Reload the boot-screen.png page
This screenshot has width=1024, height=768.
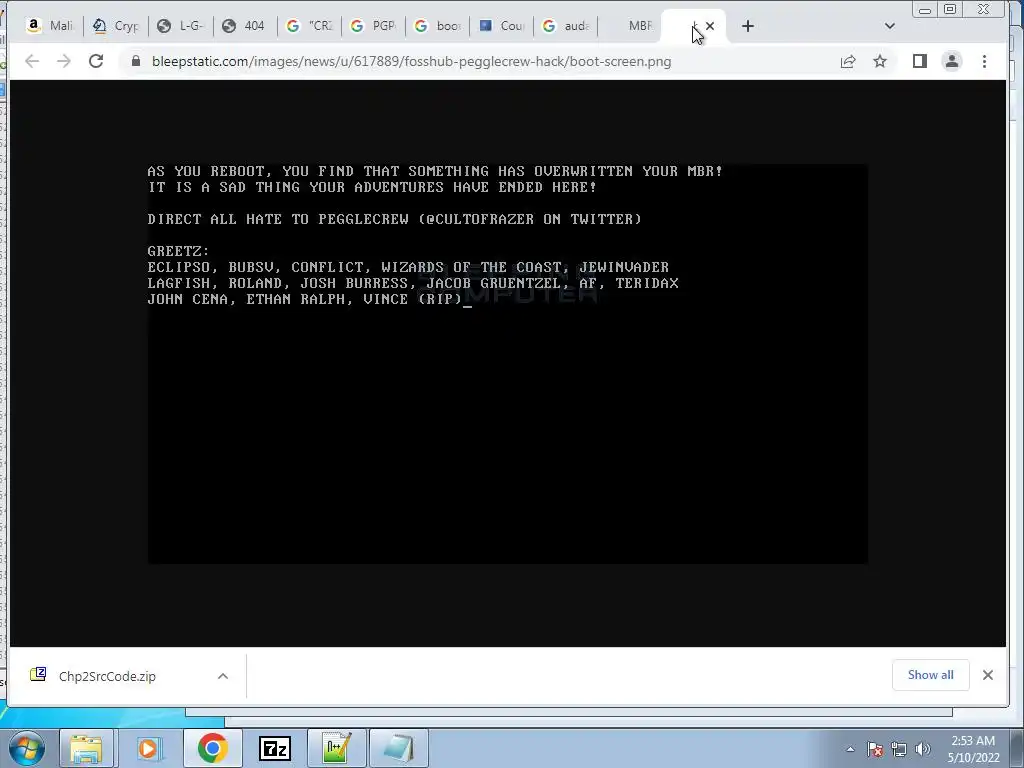coord(96,61)
